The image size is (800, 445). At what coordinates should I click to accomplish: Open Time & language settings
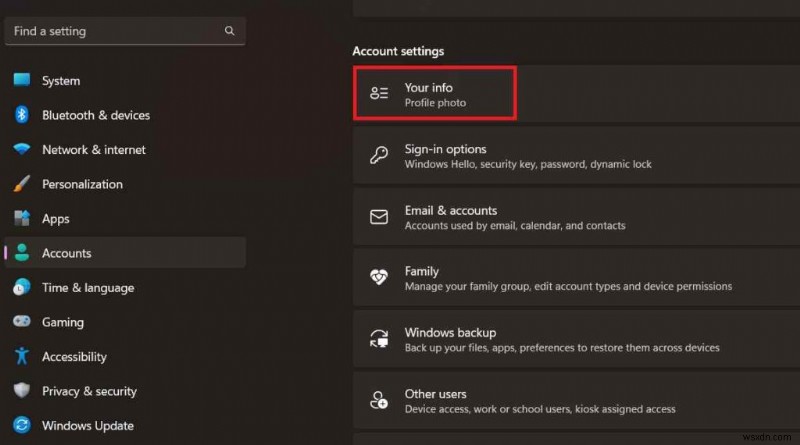pyautogui.click(x=125, y=287)
